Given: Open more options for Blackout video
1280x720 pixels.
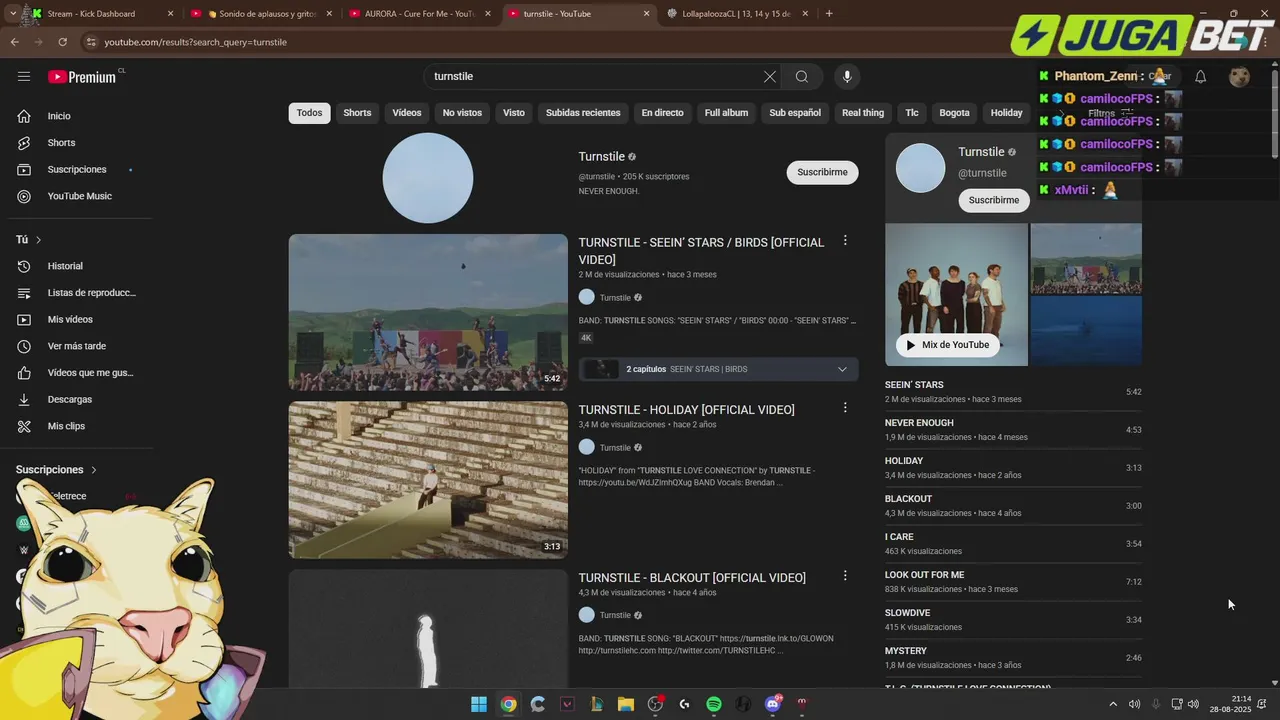Looking at the screenshot, I should 845,576.
